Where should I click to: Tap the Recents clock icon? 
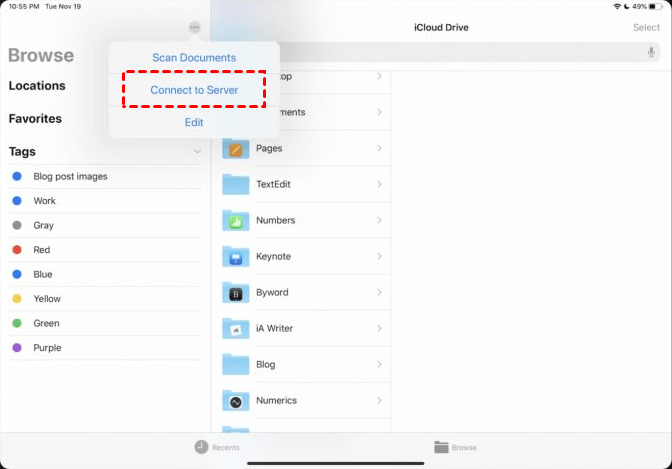(x=201, y=447)
